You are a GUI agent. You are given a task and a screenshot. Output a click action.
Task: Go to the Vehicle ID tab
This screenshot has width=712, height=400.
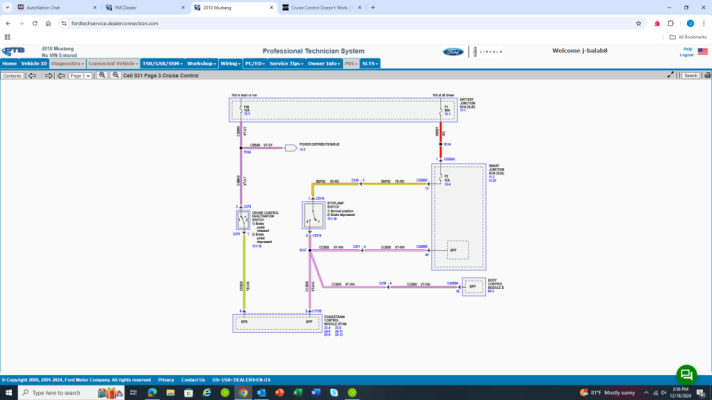pyautogui.click(x=34, y=64)
